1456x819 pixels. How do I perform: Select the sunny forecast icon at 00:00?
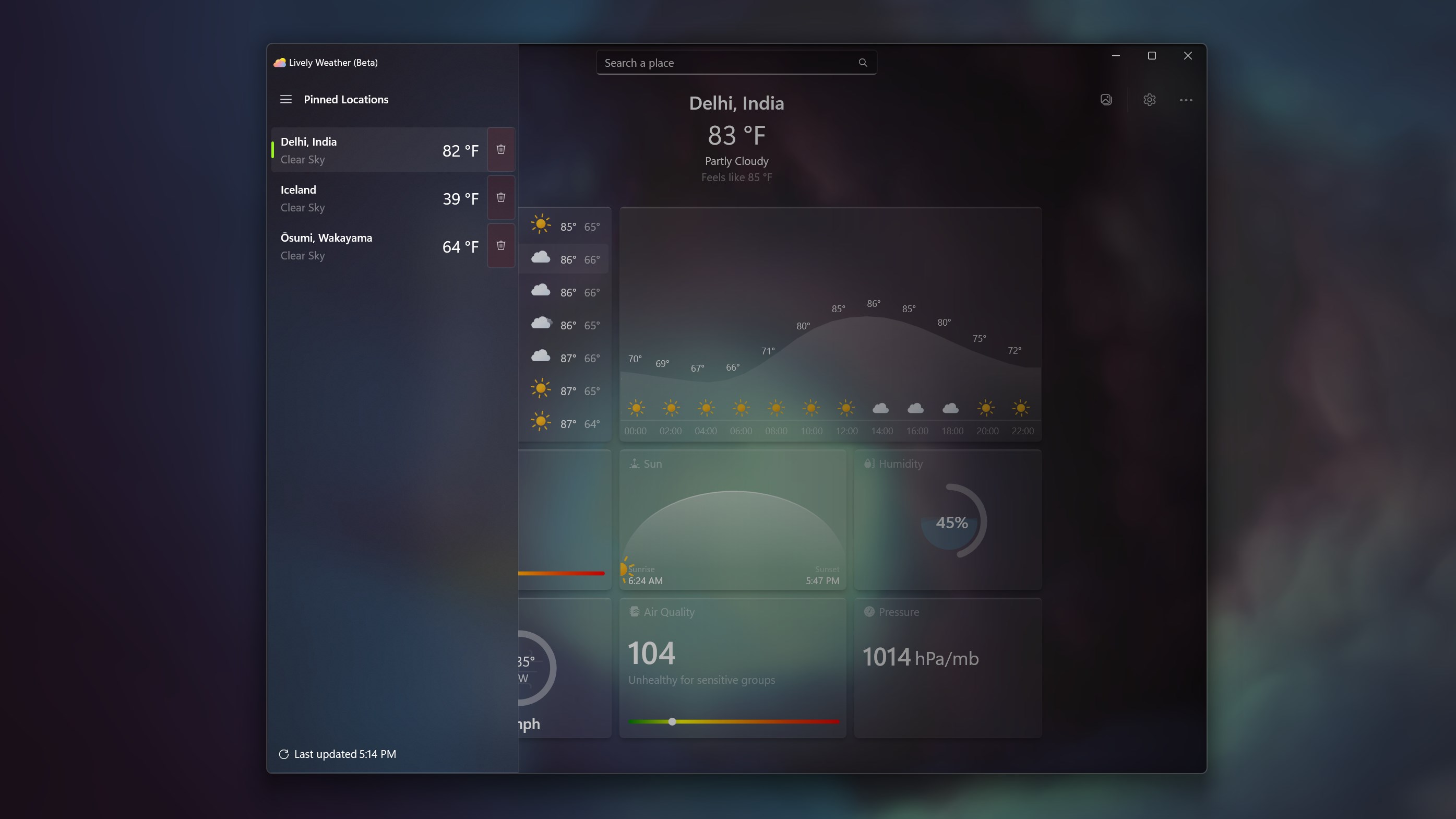[636, 408]
